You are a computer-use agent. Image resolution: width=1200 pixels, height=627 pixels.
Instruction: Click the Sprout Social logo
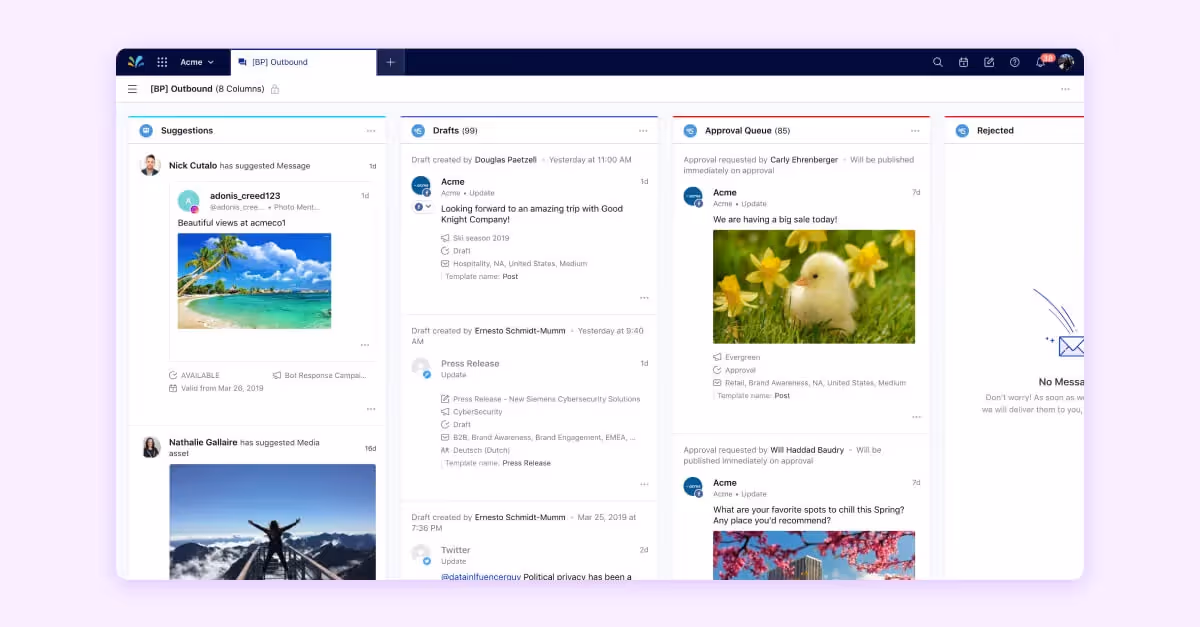136,62
